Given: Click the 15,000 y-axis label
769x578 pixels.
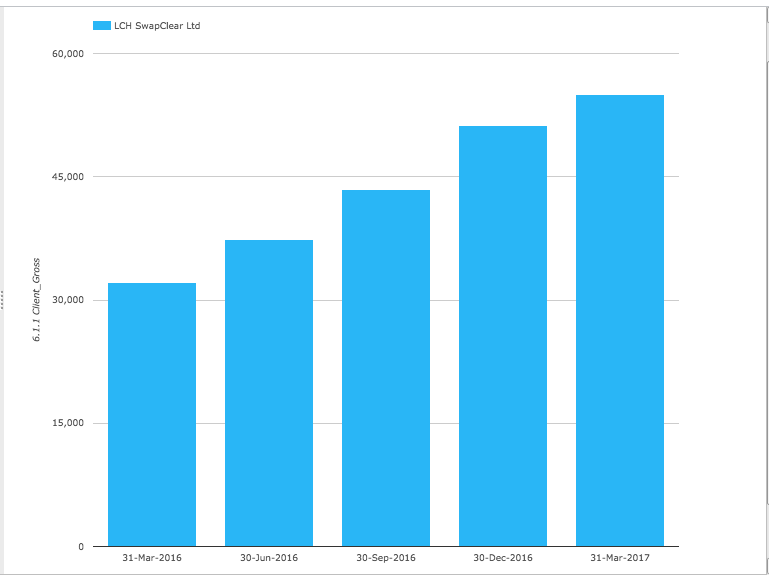Looking at the screenshot, I should click(68, 423).
